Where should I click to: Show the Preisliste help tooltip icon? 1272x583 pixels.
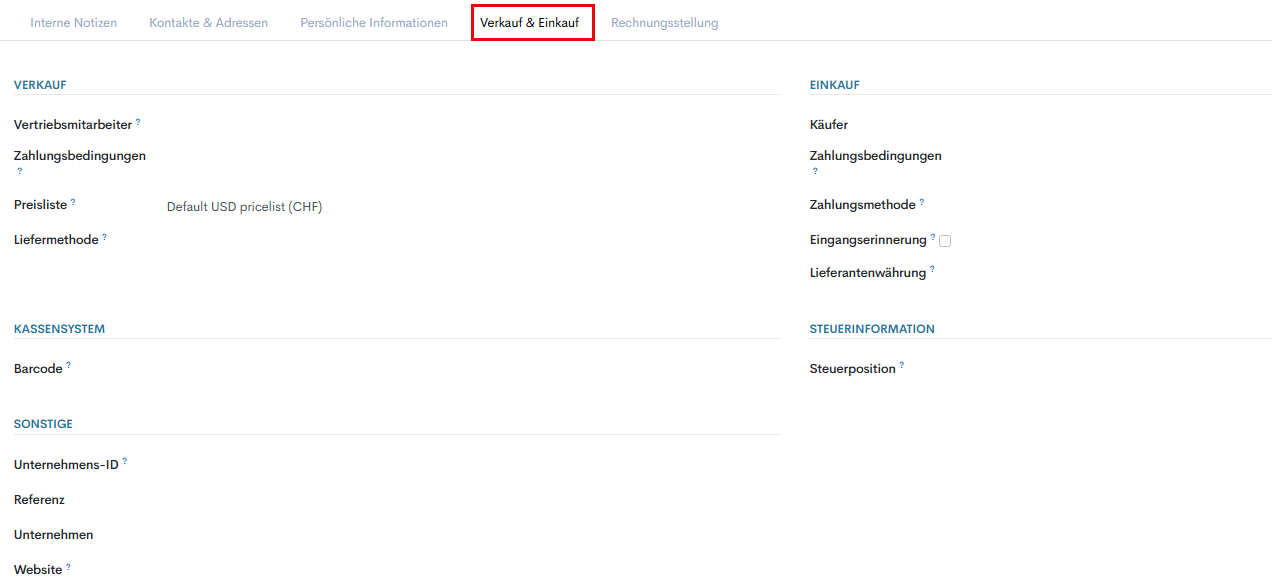coord(73,202)
